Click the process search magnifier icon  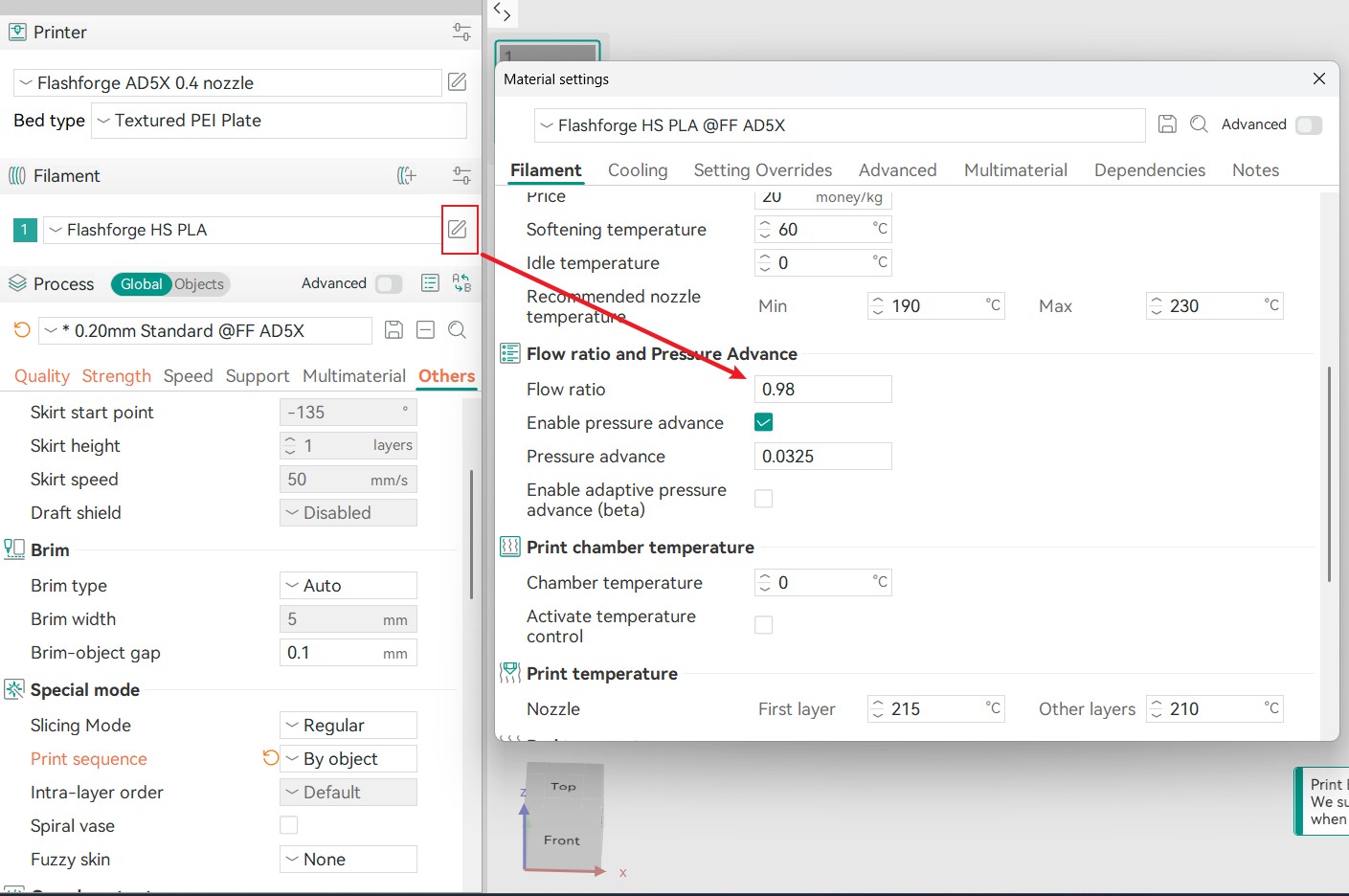point(458,330)
